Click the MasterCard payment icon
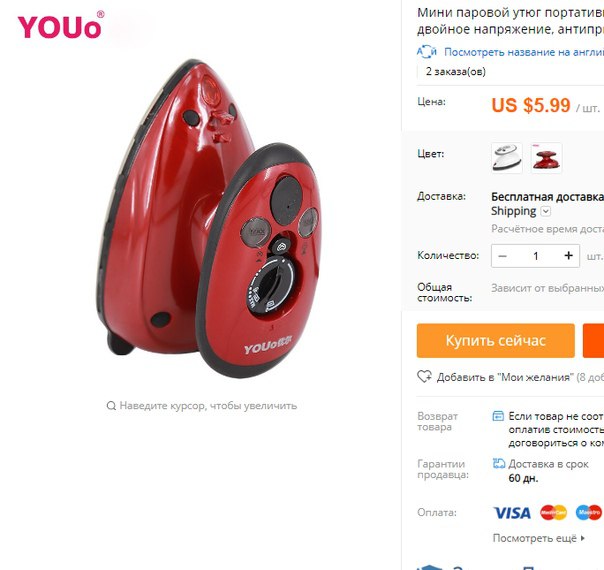Image resolution: width=604 pixels, height=570 pixels. (554, 513)
